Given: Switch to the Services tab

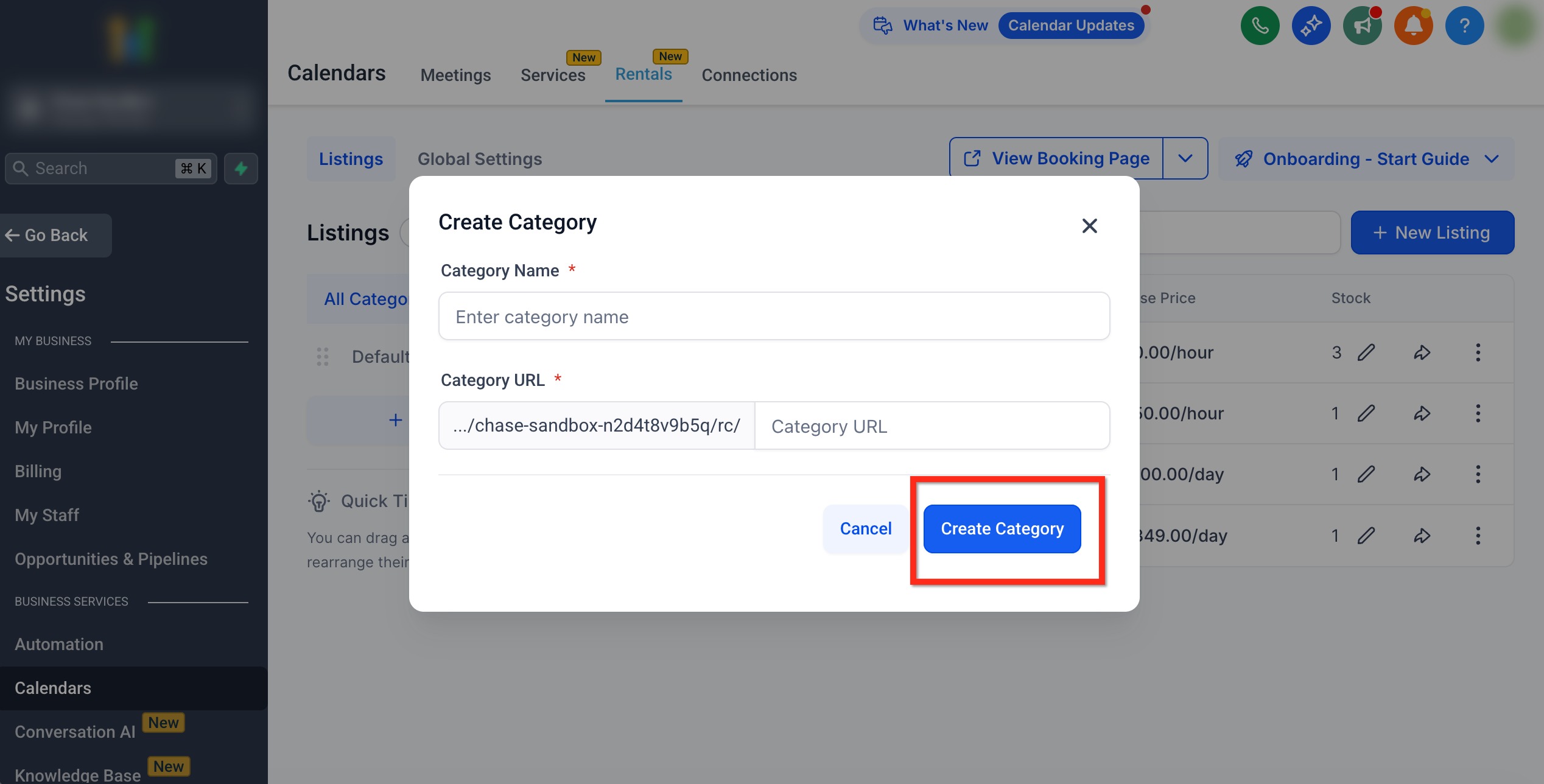Looking at the screenshot, I should click(x=552, y=75).
